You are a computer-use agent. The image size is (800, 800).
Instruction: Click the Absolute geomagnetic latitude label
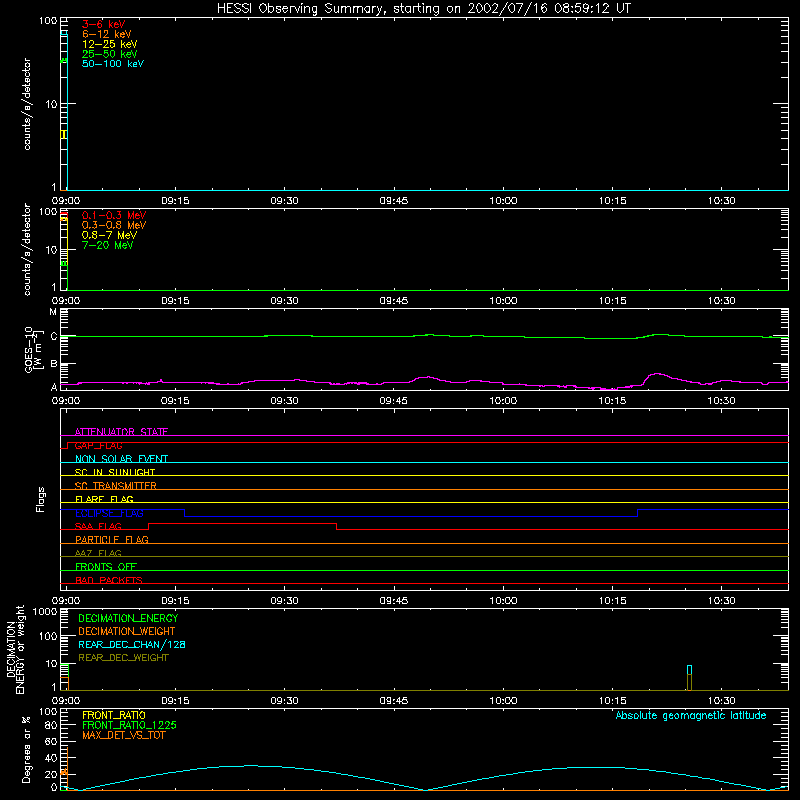(691, 715)
